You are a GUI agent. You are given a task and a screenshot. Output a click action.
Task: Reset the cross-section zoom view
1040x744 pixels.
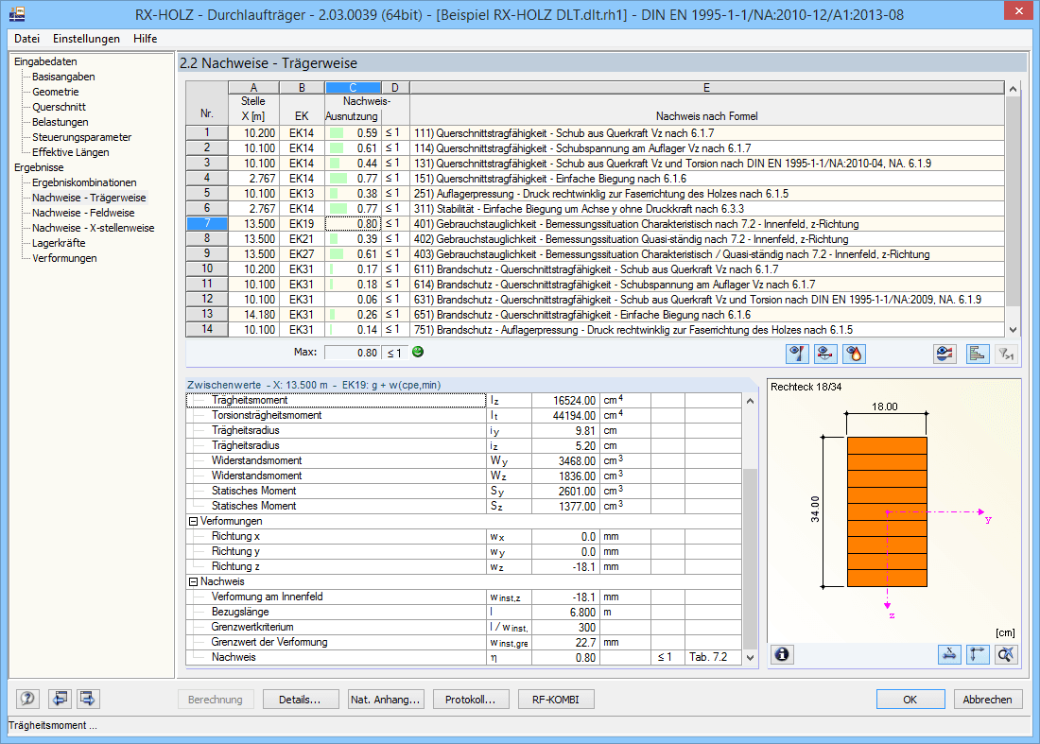(x=1006, y=654)
